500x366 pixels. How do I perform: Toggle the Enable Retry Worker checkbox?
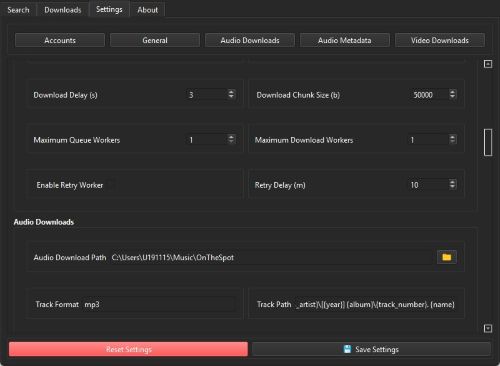111,185
